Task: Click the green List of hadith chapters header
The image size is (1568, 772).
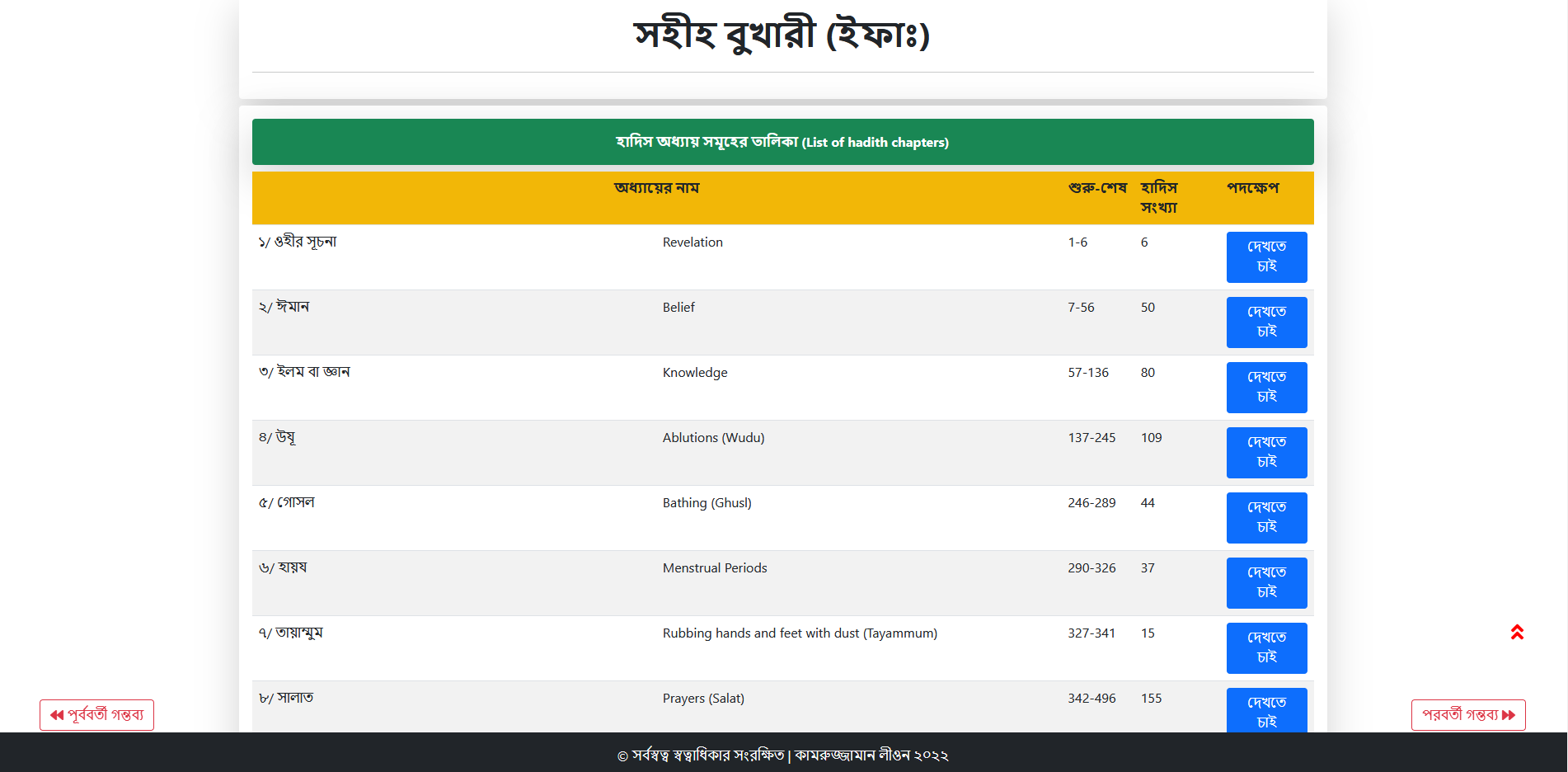Action: tap(782, 142)
